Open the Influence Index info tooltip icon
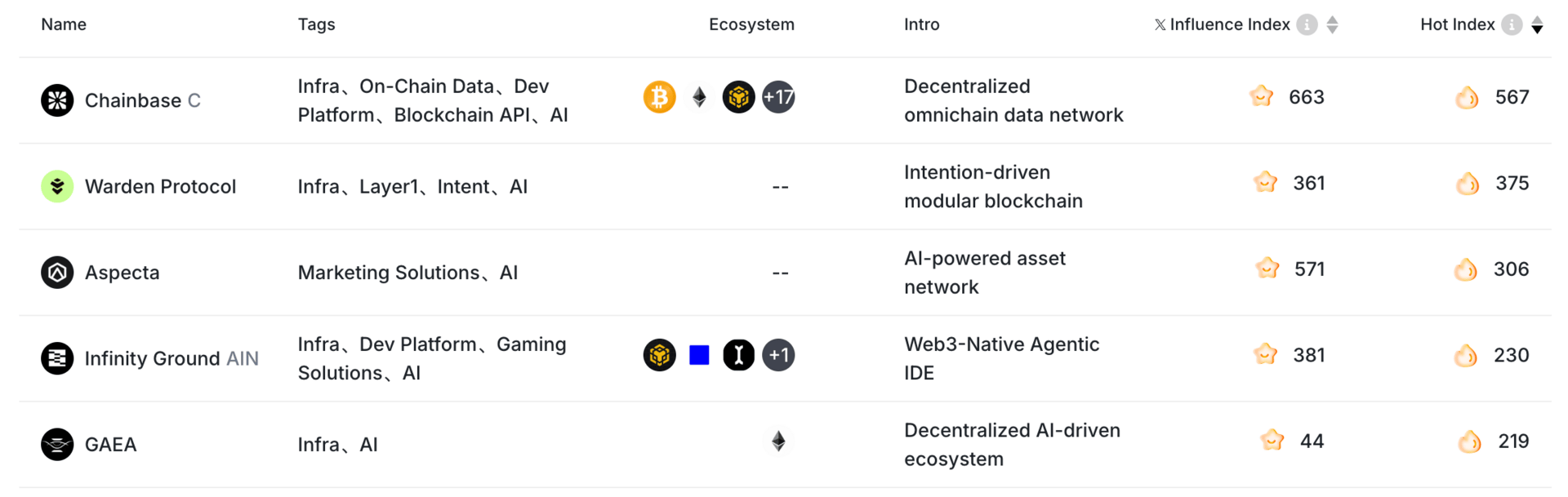 [x=1307, y=24]
